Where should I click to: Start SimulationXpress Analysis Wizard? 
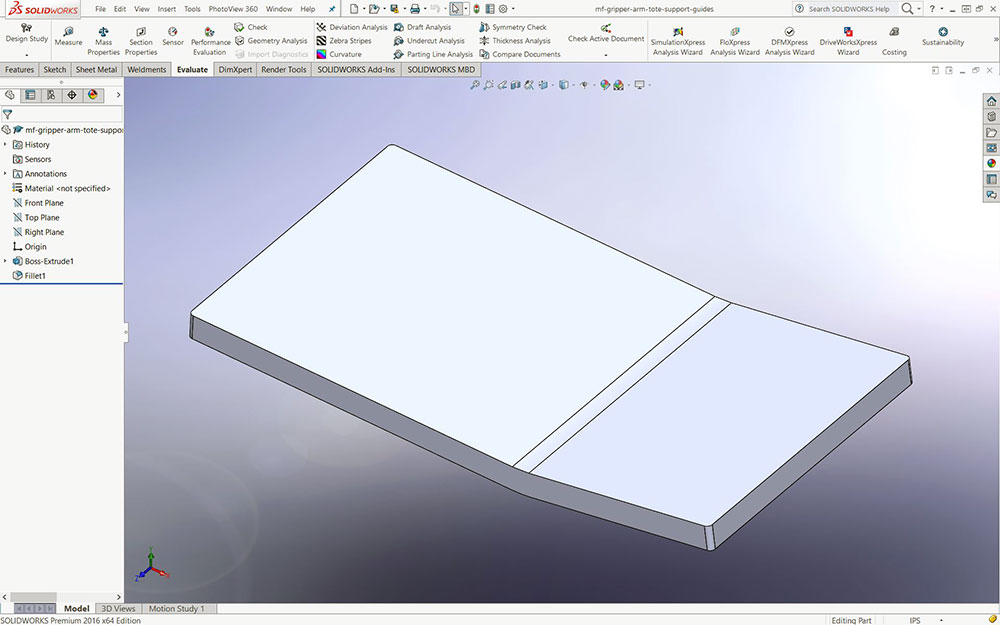pyautogui.click(x=677, y=40)
